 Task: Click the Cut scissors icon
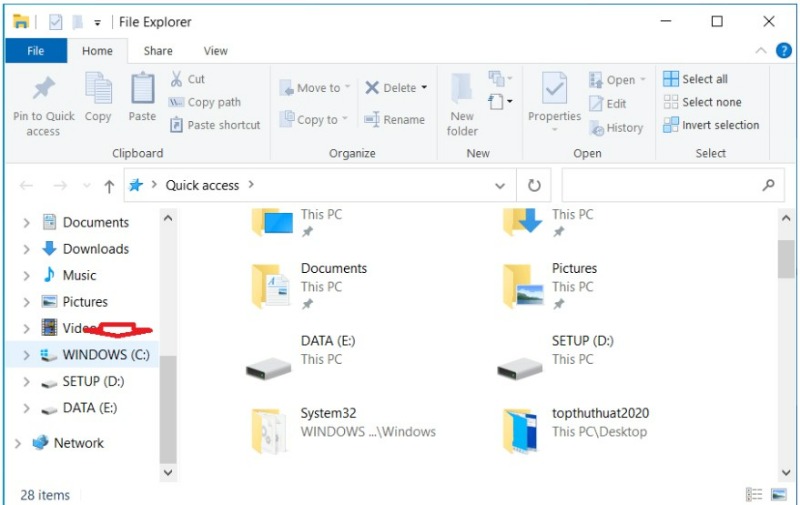[x=176, y=79]
